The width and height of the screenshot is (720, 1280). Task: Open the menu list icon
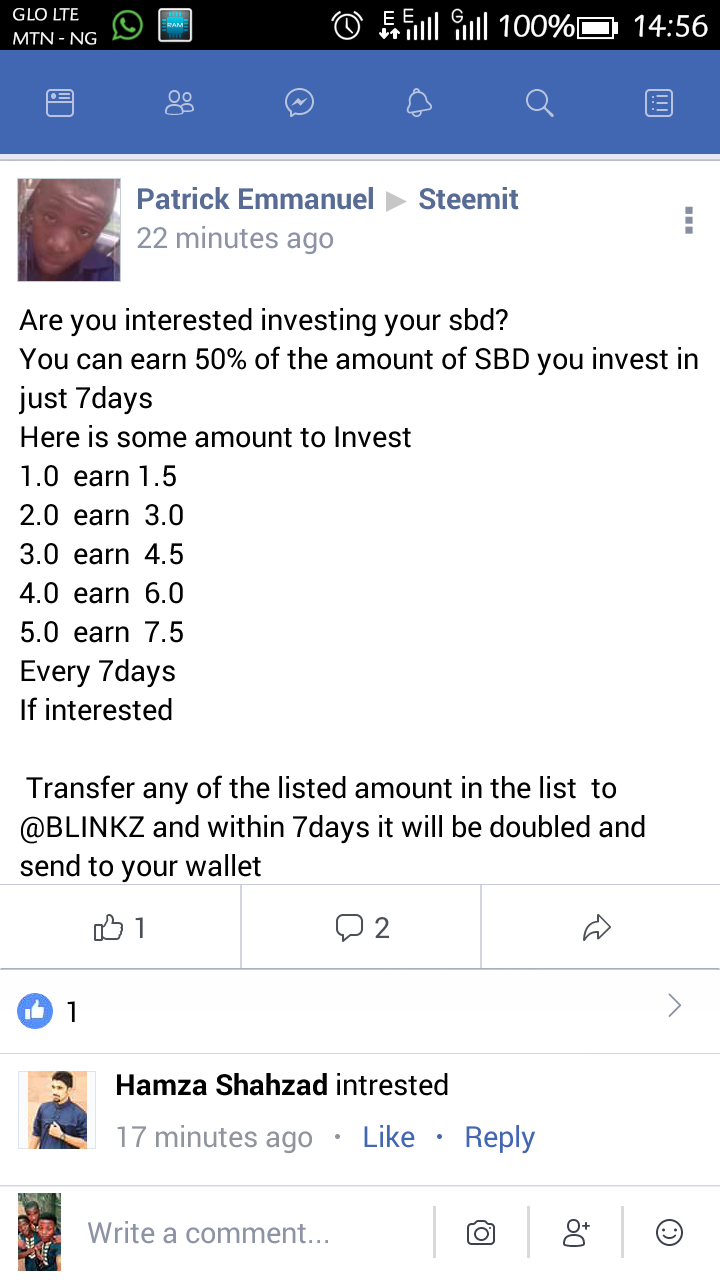pyautogui.click(x=659, y=102)
